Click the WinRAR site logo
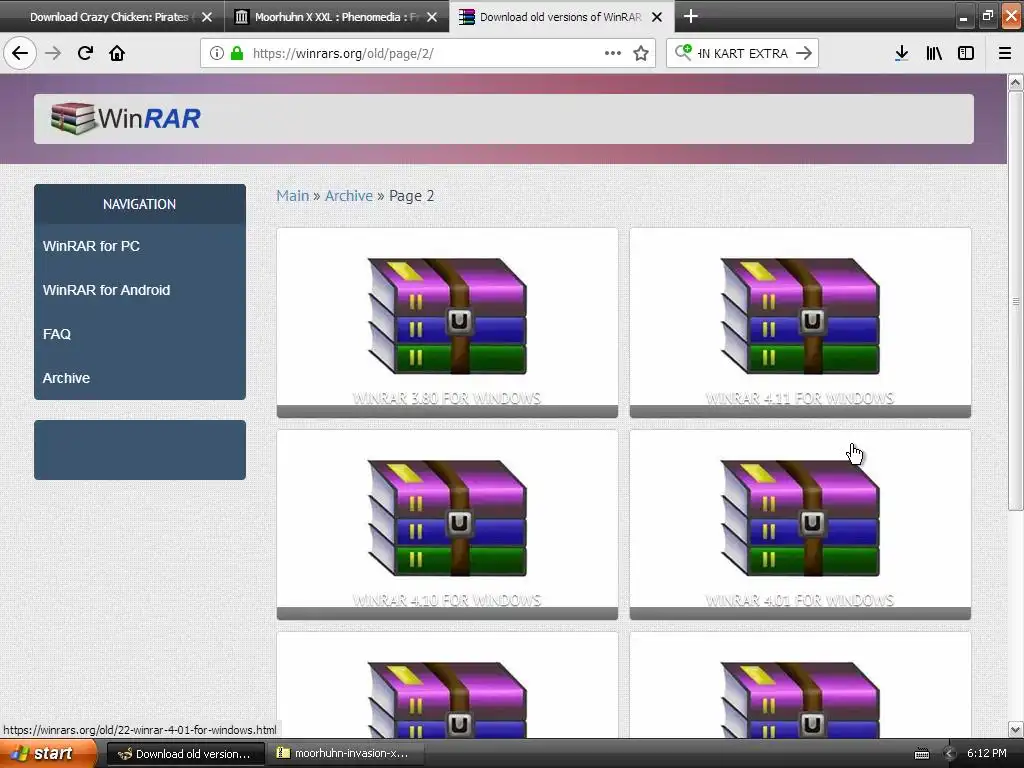This screenshot has width=1024, height=768. point(125,118)
